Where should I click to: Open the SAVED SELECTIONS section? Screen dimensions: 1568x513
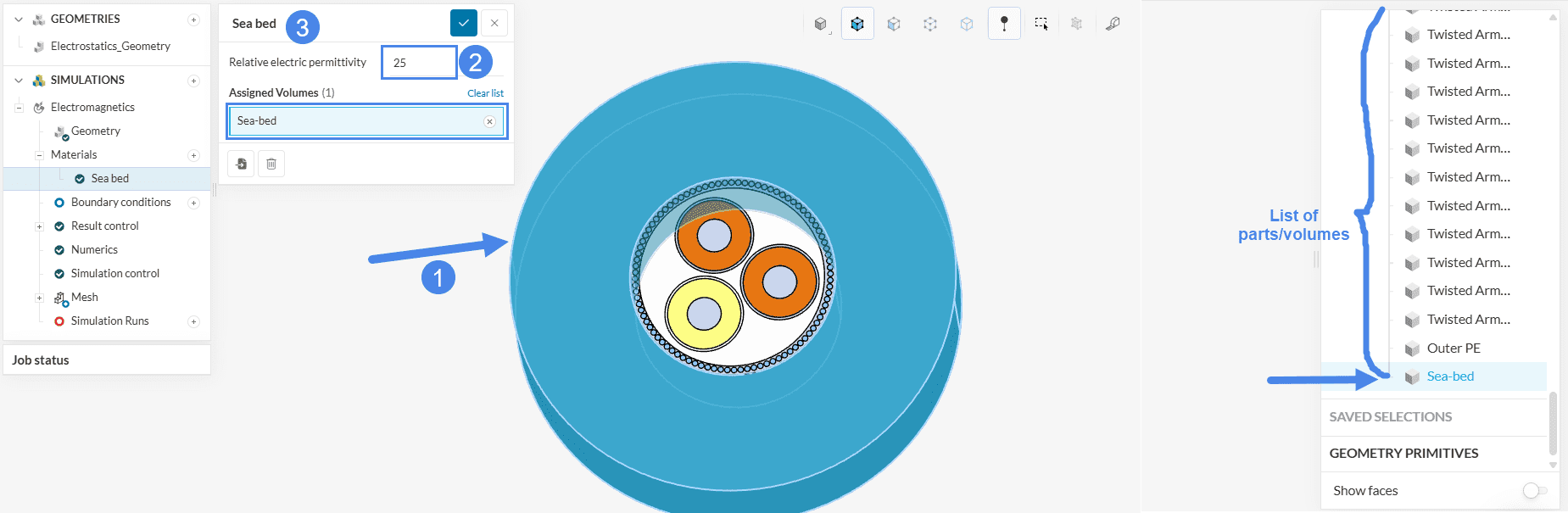(x=1390, y=416)
